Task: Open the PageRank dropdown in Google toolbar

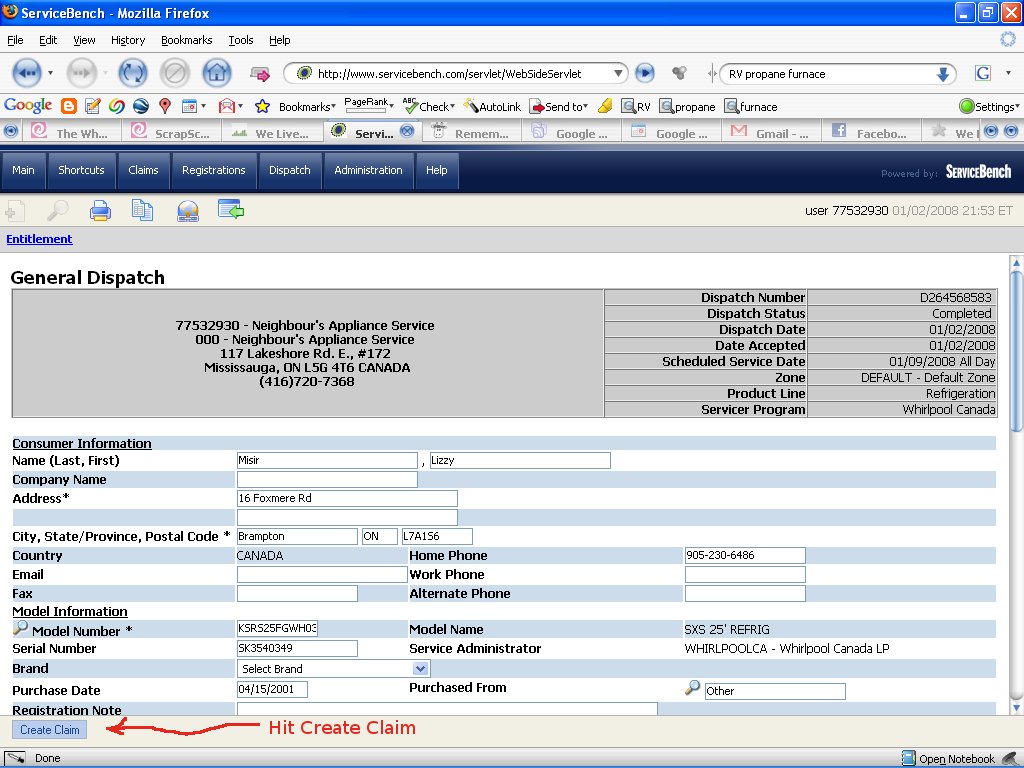Action: [x=369, y=104]
